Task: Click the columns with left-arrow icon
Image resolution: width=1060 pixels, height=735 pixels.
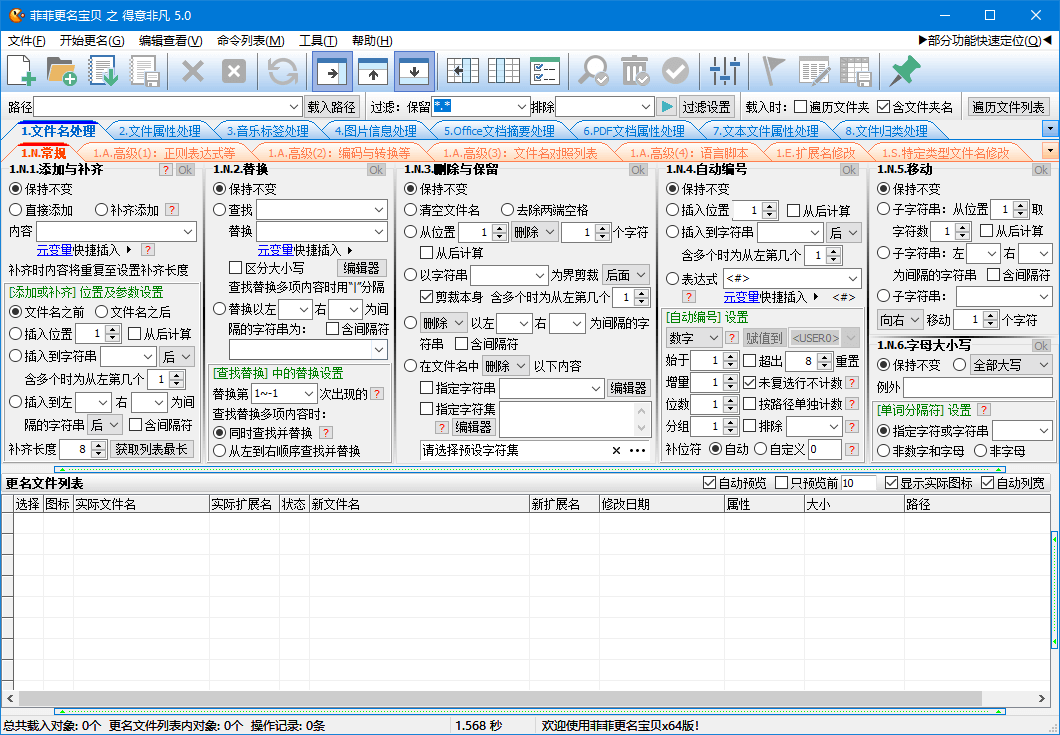Action: click(x=462, y=70)
